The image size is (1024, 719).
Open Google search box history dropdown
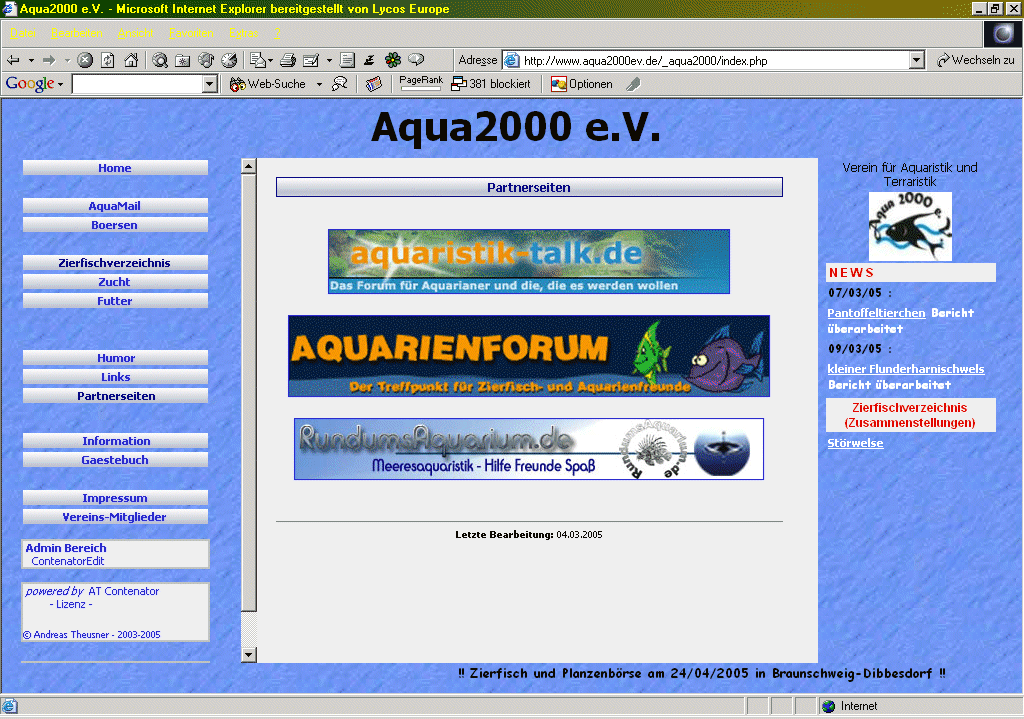pos(210,84)
